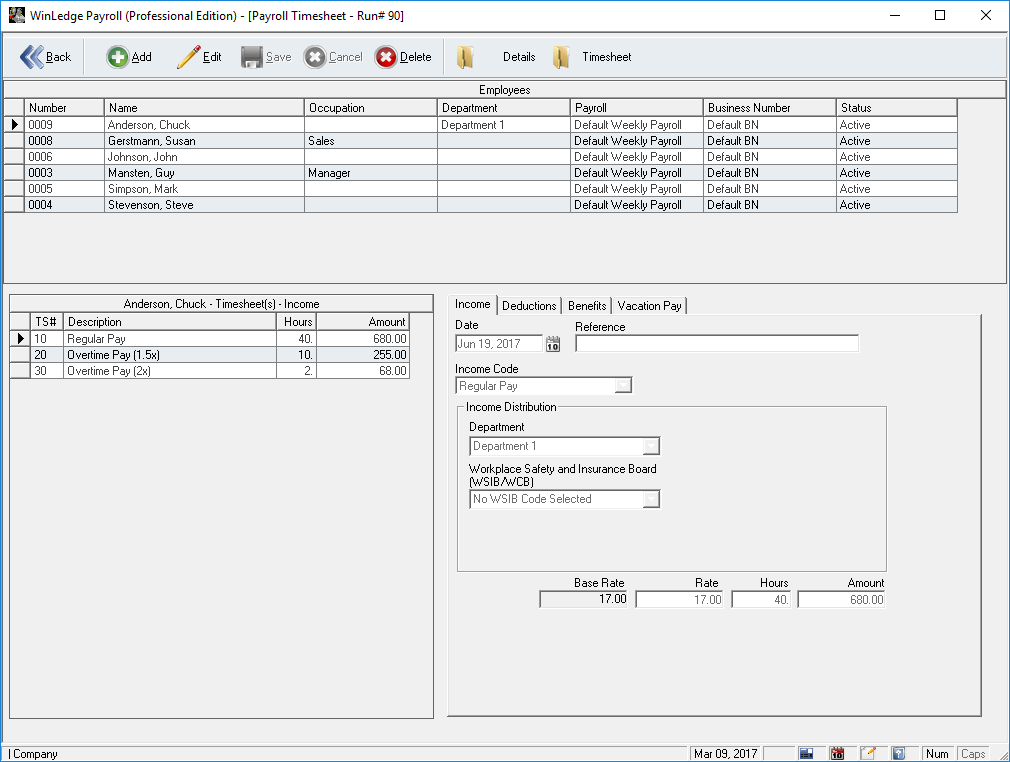Click the Reference input field
This screenshot has width=1010, height=762.
coord(716,344)
